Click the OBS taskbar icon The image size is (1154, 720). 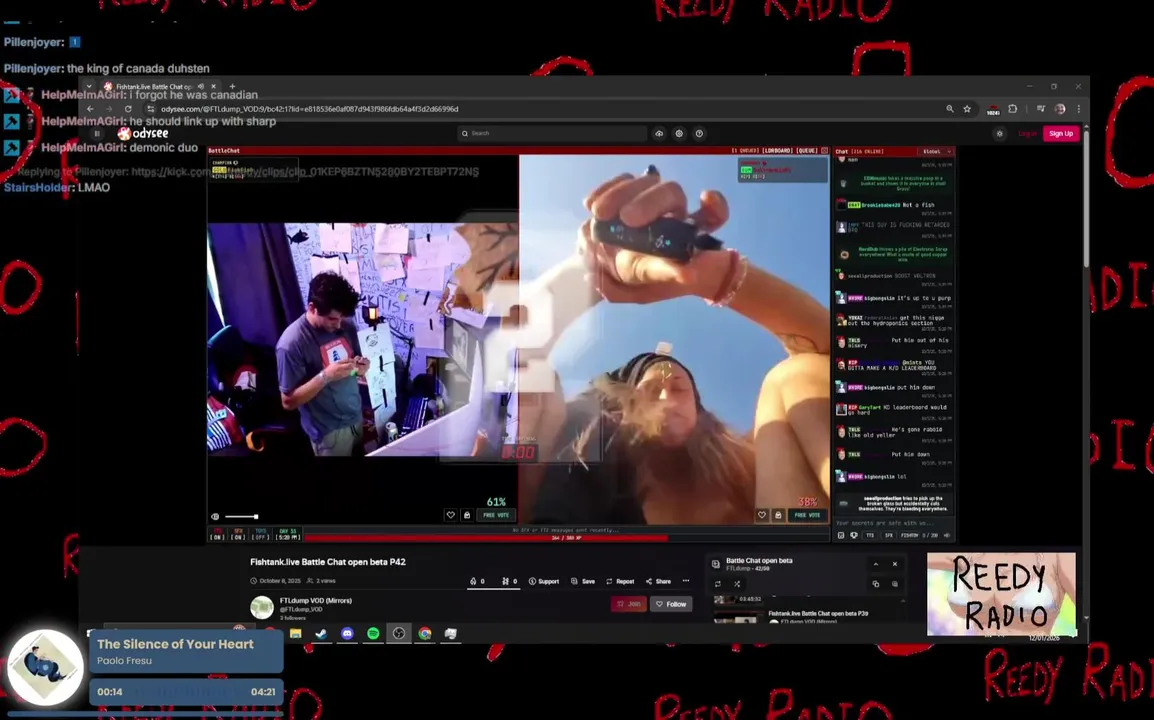[399, 633]
